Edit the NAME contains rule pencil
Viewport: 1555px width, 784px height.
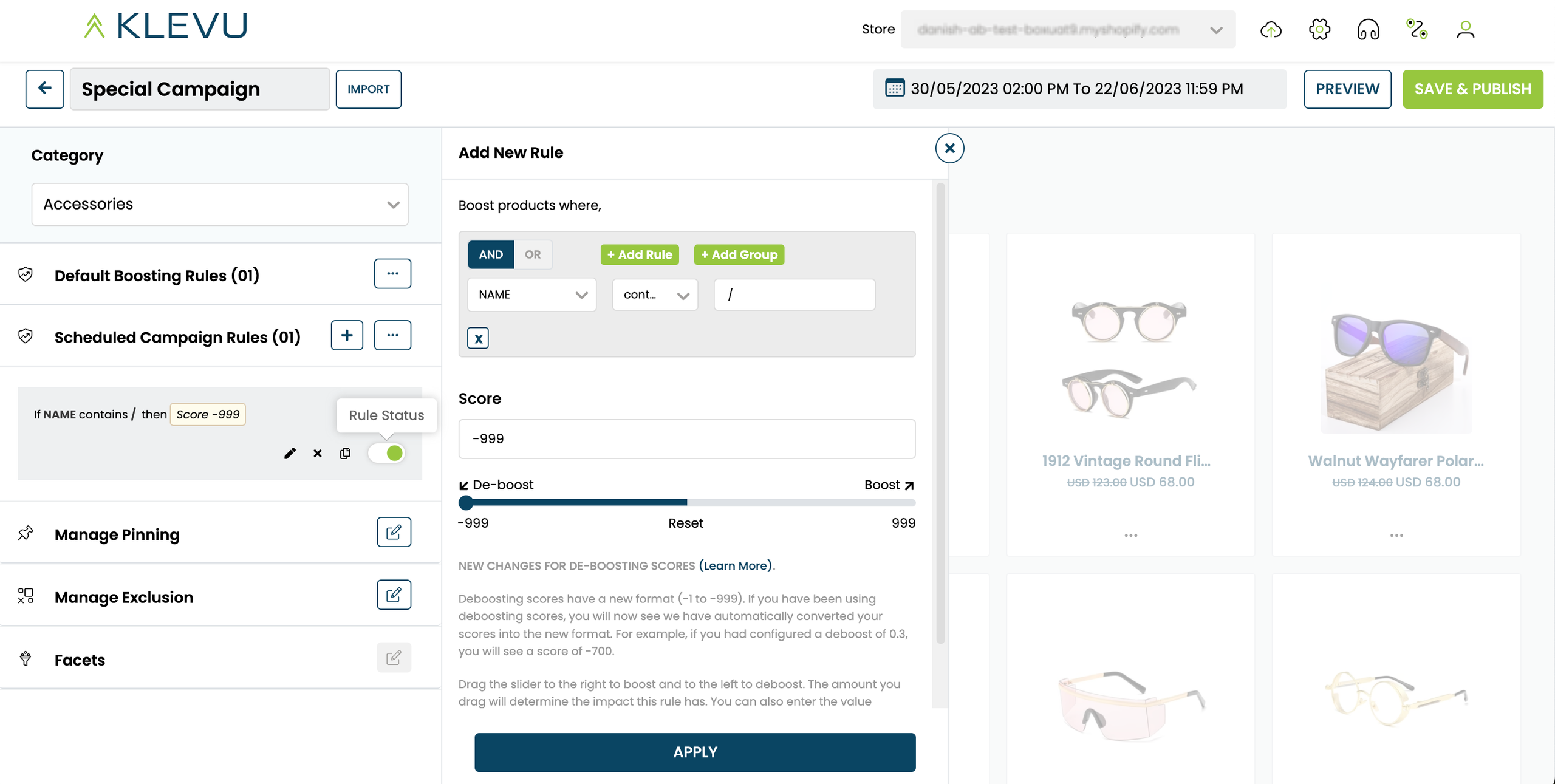coord(290,453)
